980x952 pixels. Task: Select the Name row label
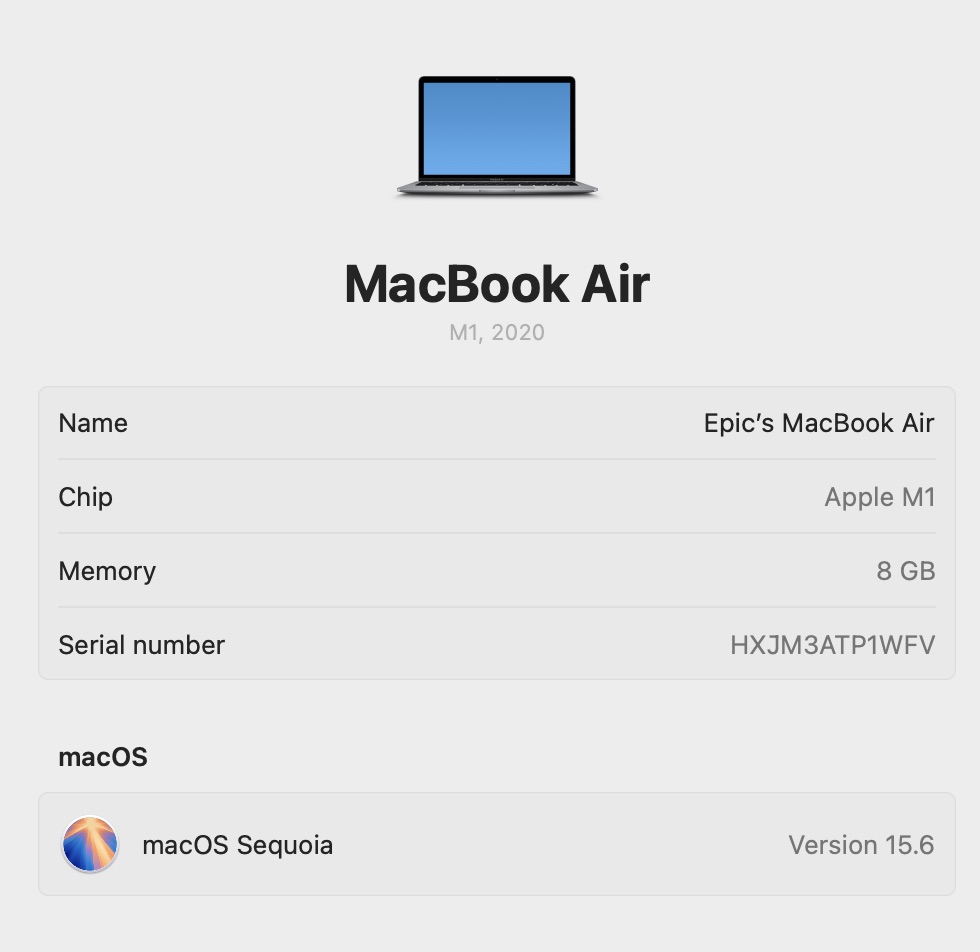(x=93, y=423)
